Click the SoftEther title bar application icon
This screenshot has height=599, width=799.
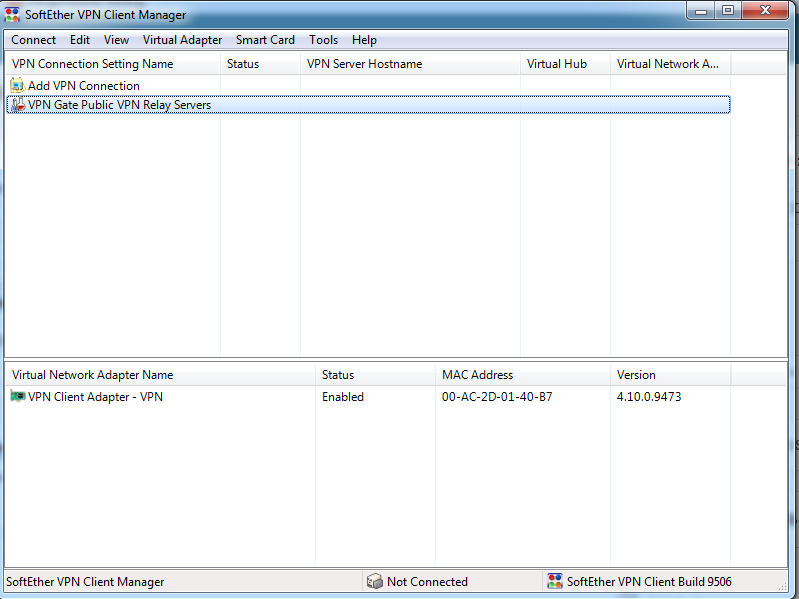(12, 15)
